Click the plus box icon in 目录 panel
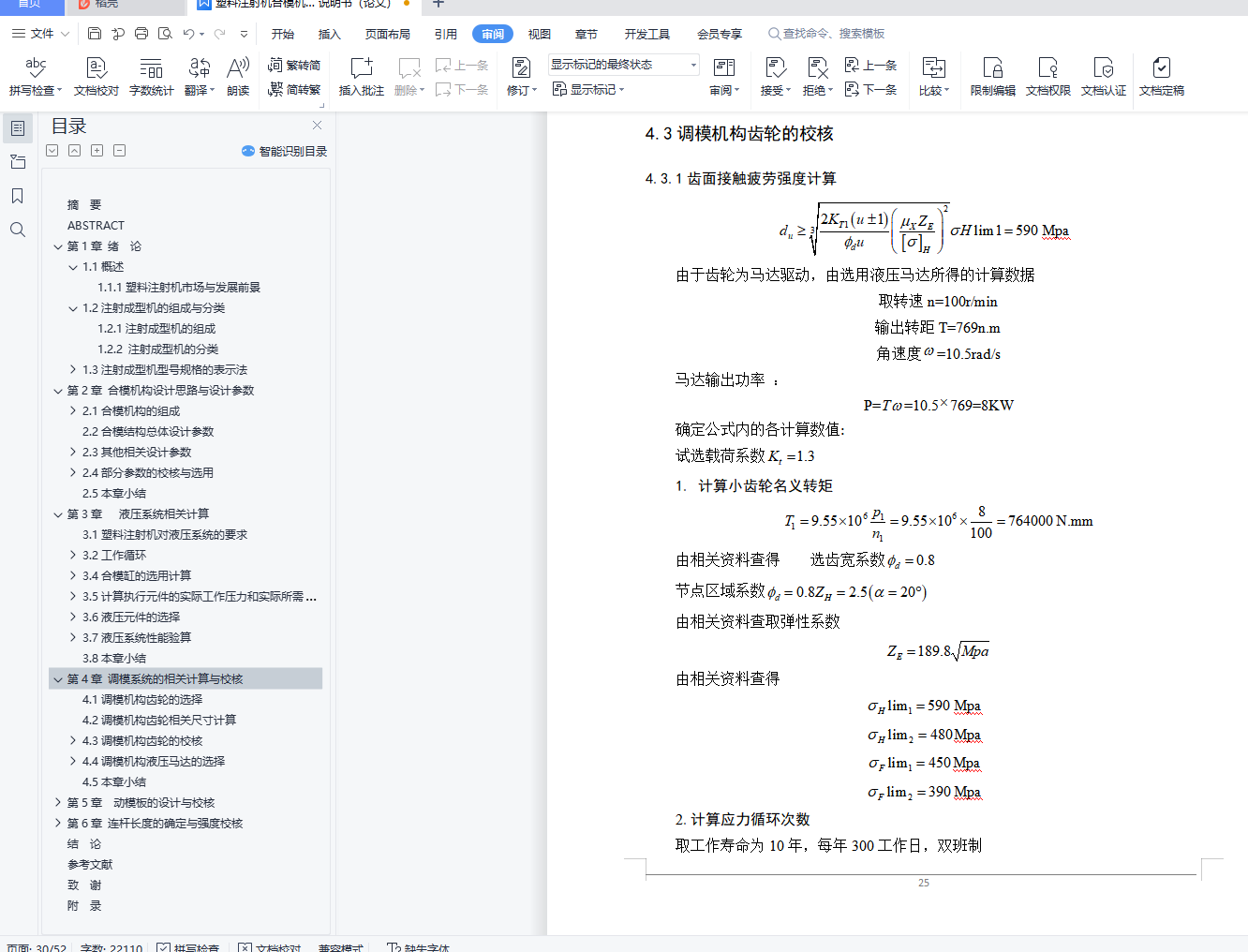 pyautogui.click(x=97, y=151)
